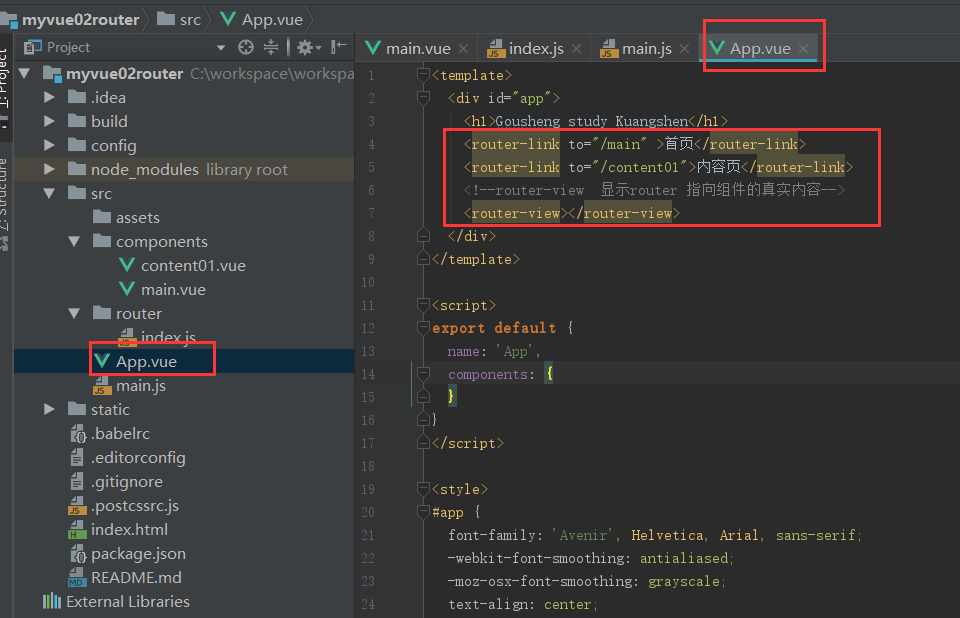Select the .gitignore file
960x618 pixels.
126,481
